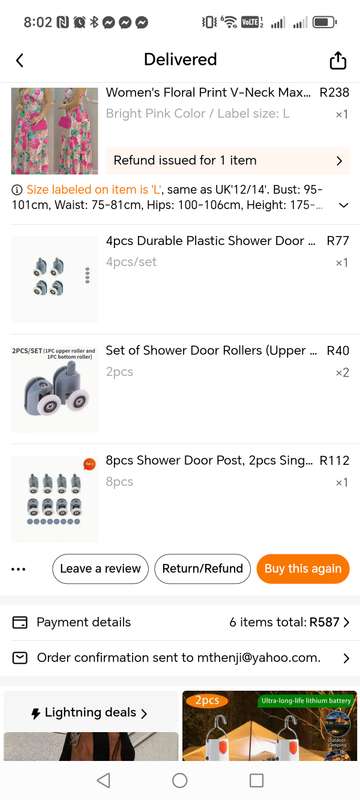The width and height of the screenshot is (360, 800).
Task: Open the three-dot more options menu
Action: click(x=18, y=569)
